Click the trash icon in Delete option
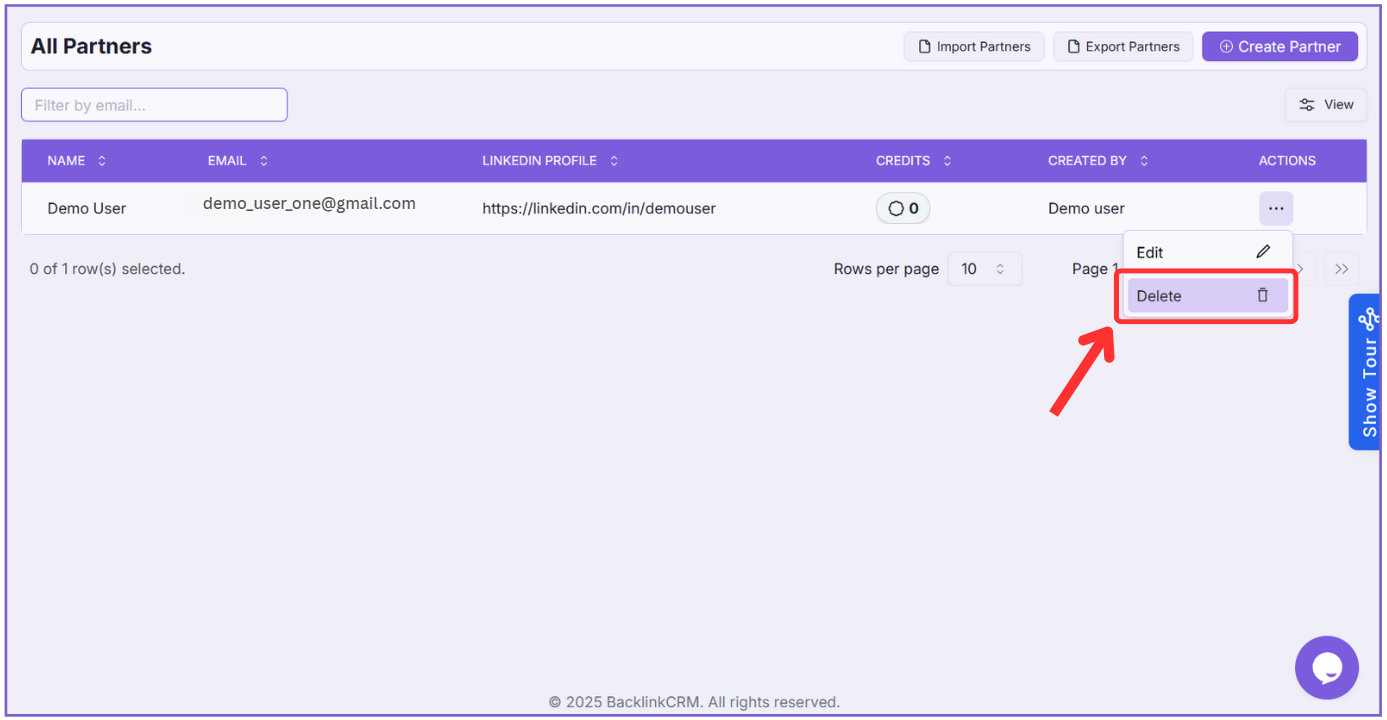 (1262, 295)
